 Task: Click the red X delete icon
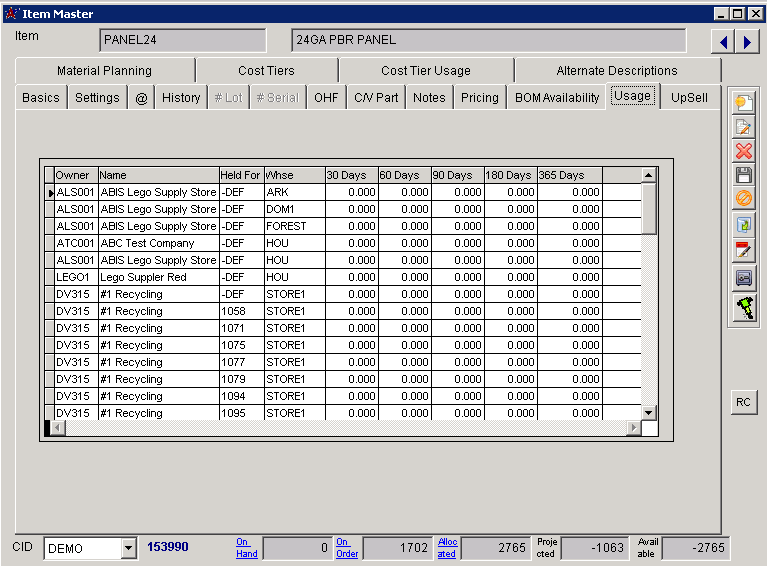[743, 151]
